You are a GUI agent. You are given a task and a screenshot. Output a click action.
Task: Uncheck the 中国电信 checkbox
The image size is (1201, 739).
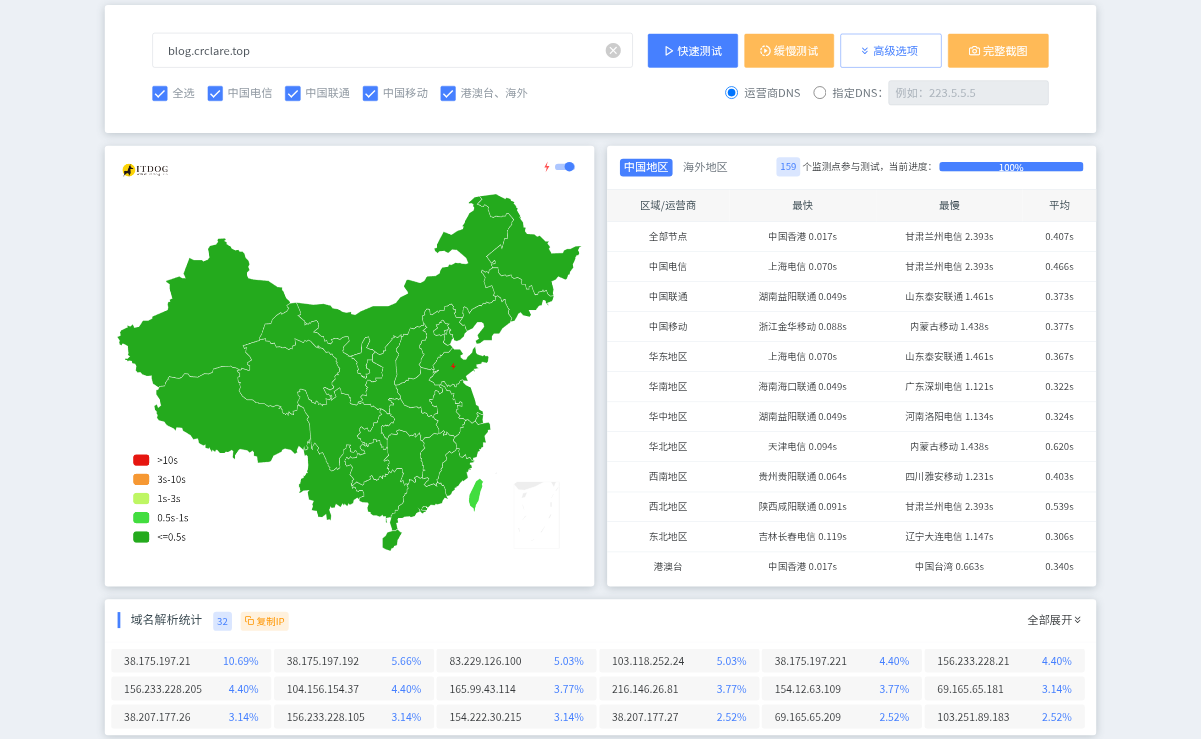click(x=214, y=93)
